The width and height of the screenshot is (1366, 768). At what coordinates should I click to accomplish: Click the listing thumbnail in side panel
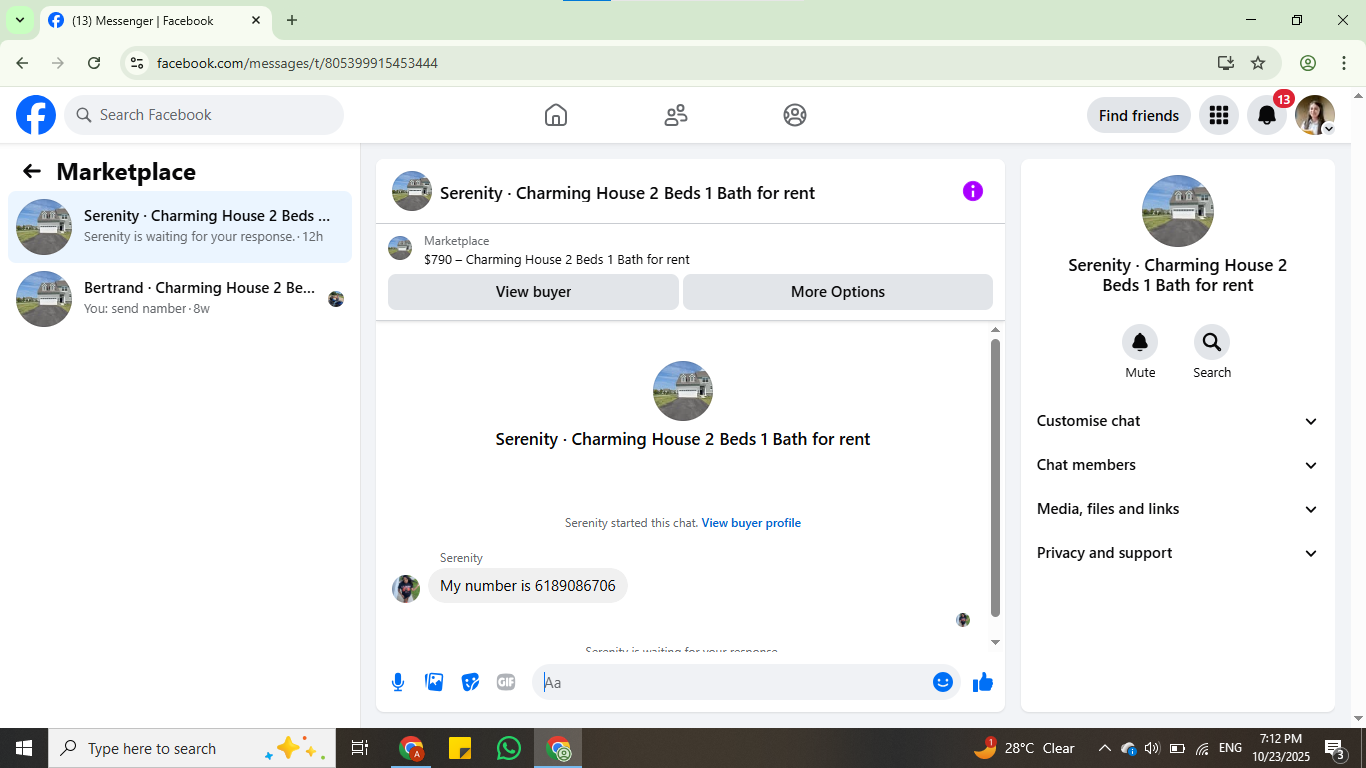point(1178,211)
